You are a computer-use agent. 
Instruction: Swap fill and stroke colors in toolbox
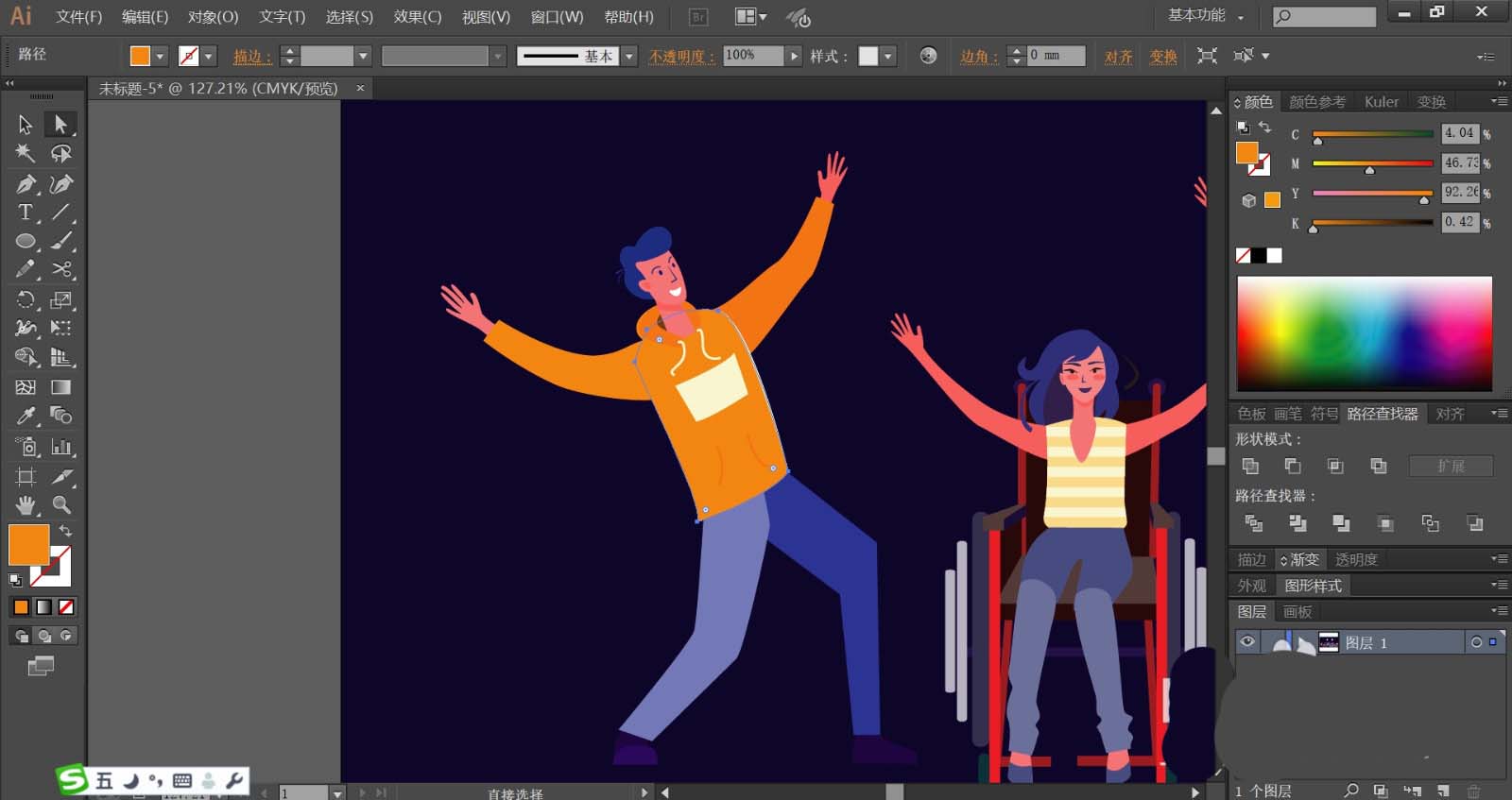(x=65, y=531)
